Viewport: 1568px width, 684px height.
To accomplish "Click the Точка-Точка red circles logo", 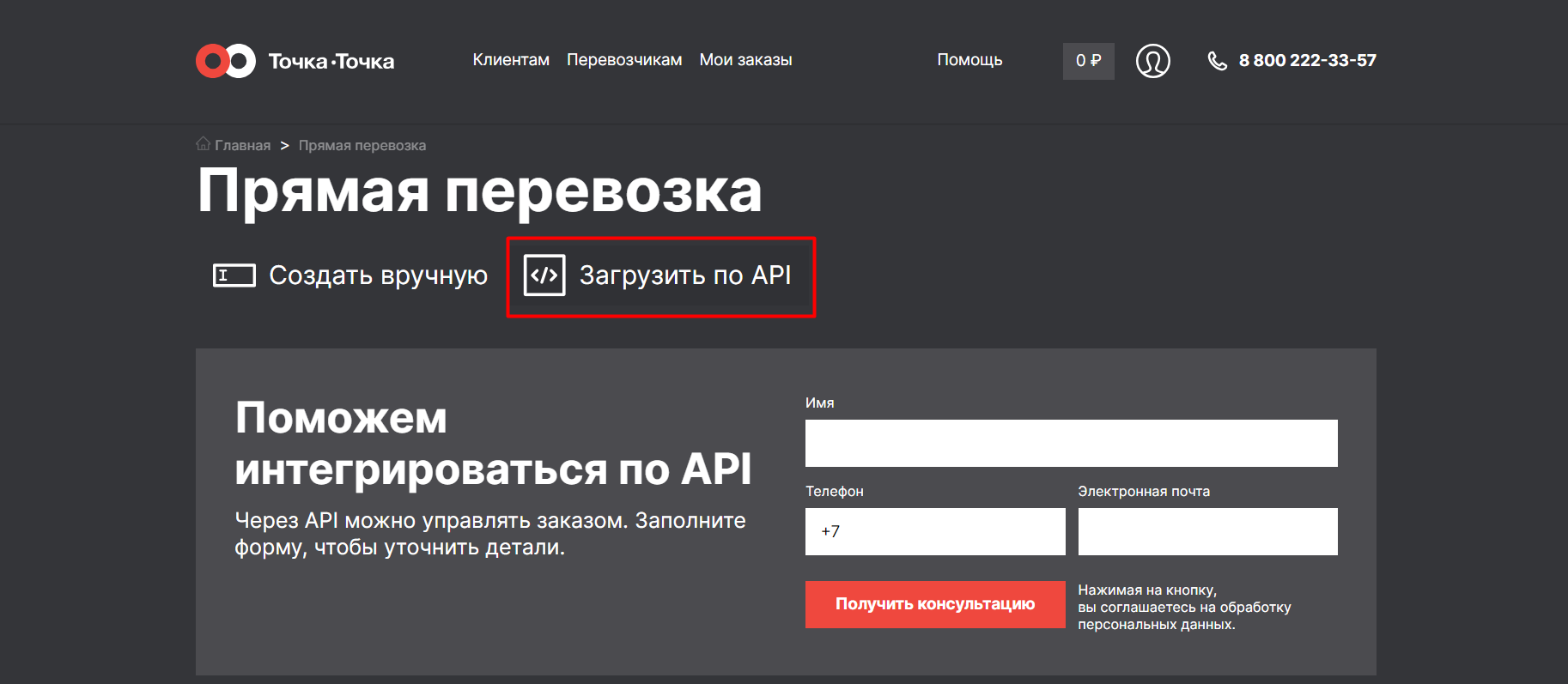I will 226,61.
